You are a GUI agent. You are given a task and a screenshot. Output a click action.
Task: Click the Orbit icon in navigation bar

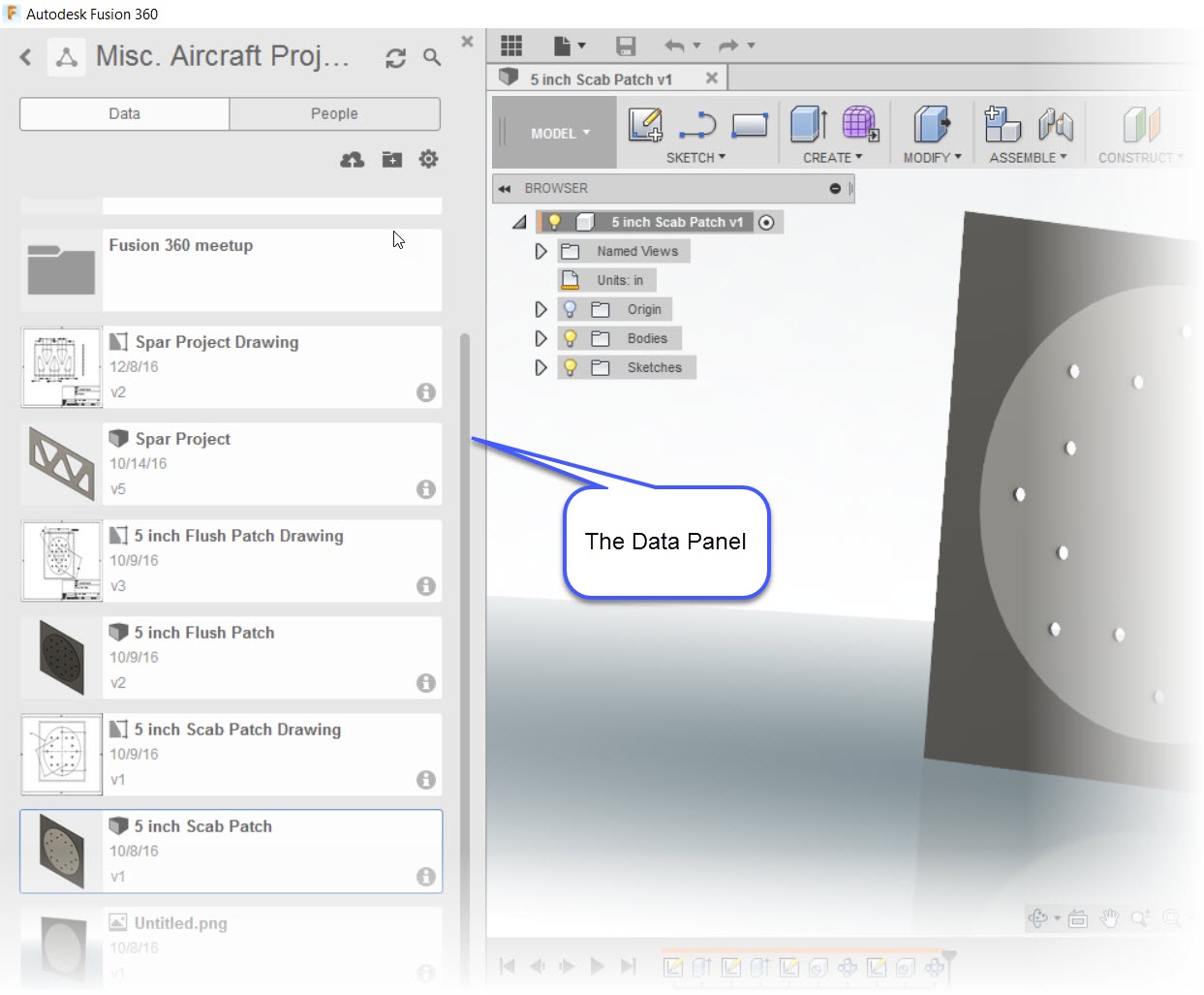[x=1039, y=917]
